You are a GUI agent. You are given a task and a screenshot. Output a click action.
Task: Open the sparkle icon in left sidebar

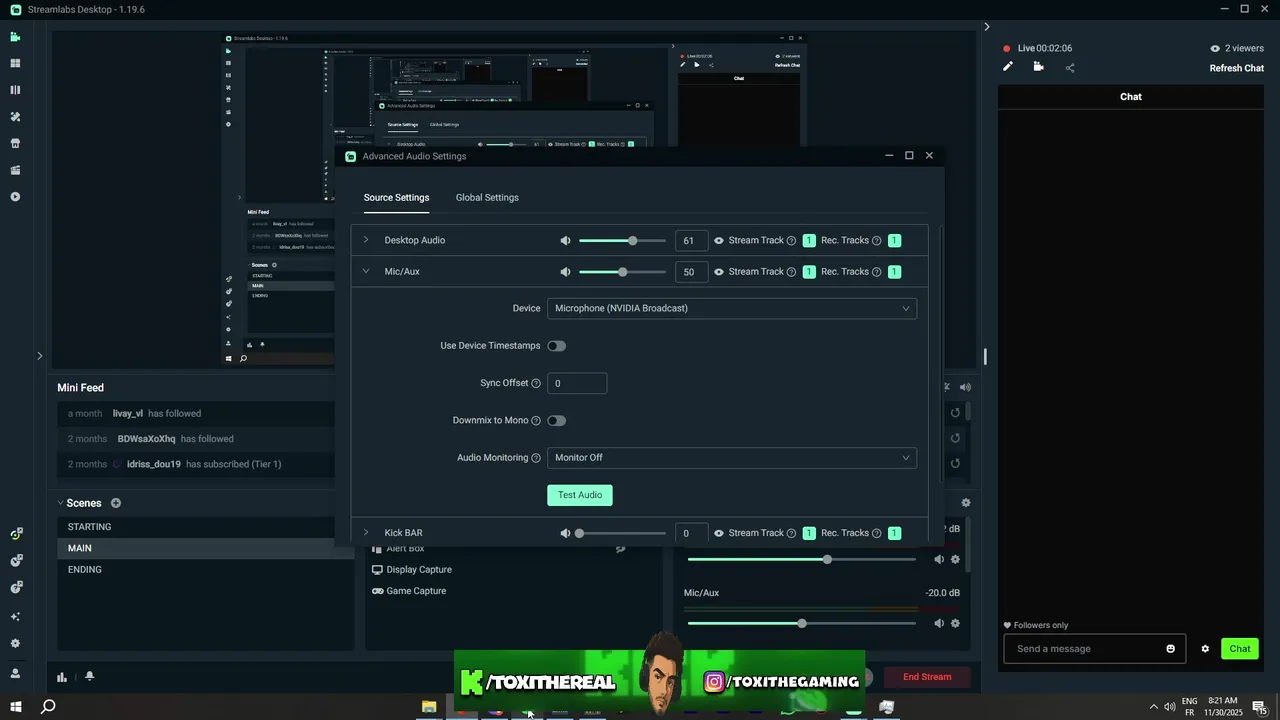pyautogui.click(x=15, y=616)
